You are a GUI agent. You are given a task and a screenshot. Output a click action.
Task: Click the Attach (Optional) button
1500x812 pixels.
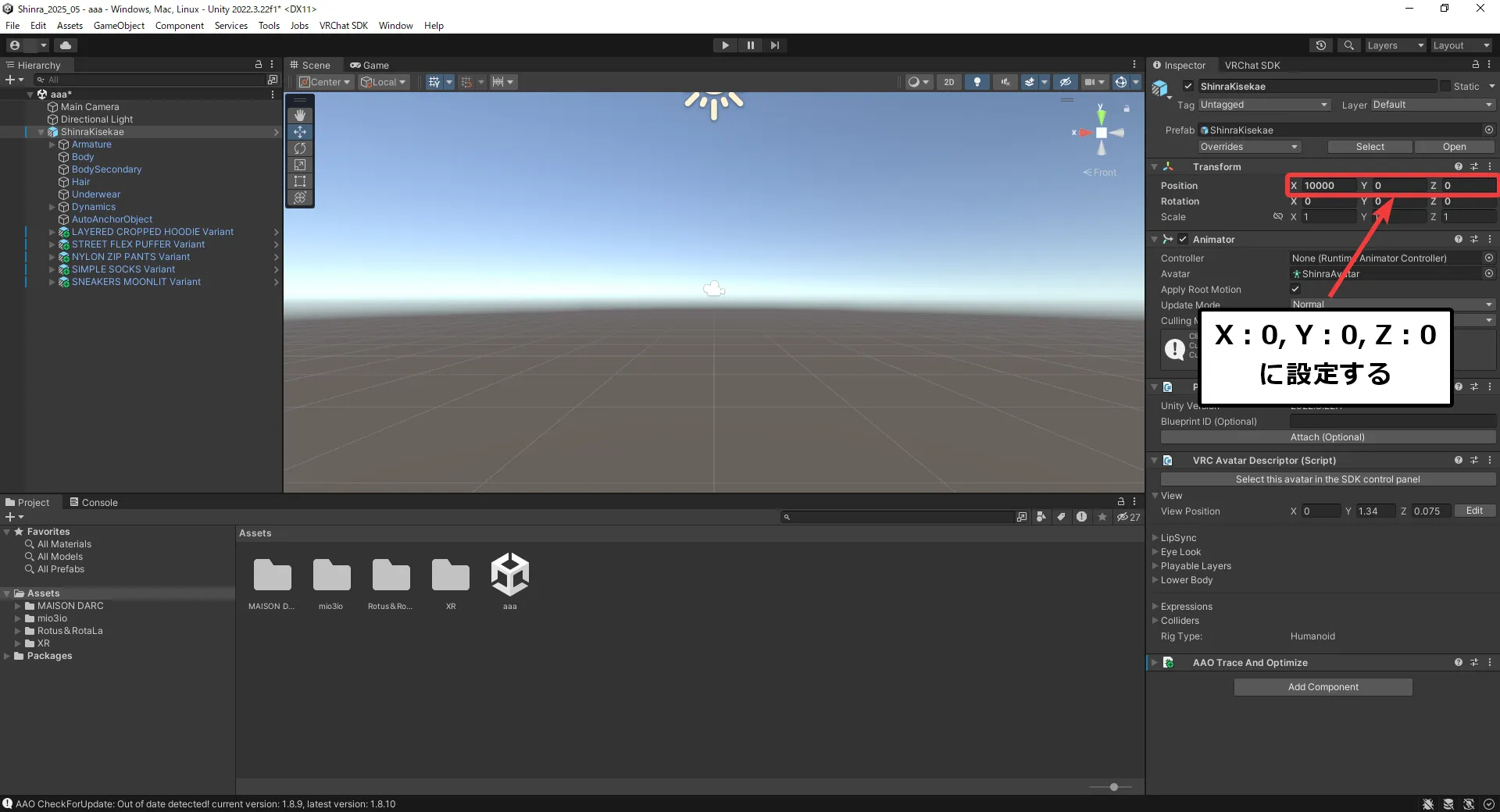pyautogui.click(x=1327, y=437)
